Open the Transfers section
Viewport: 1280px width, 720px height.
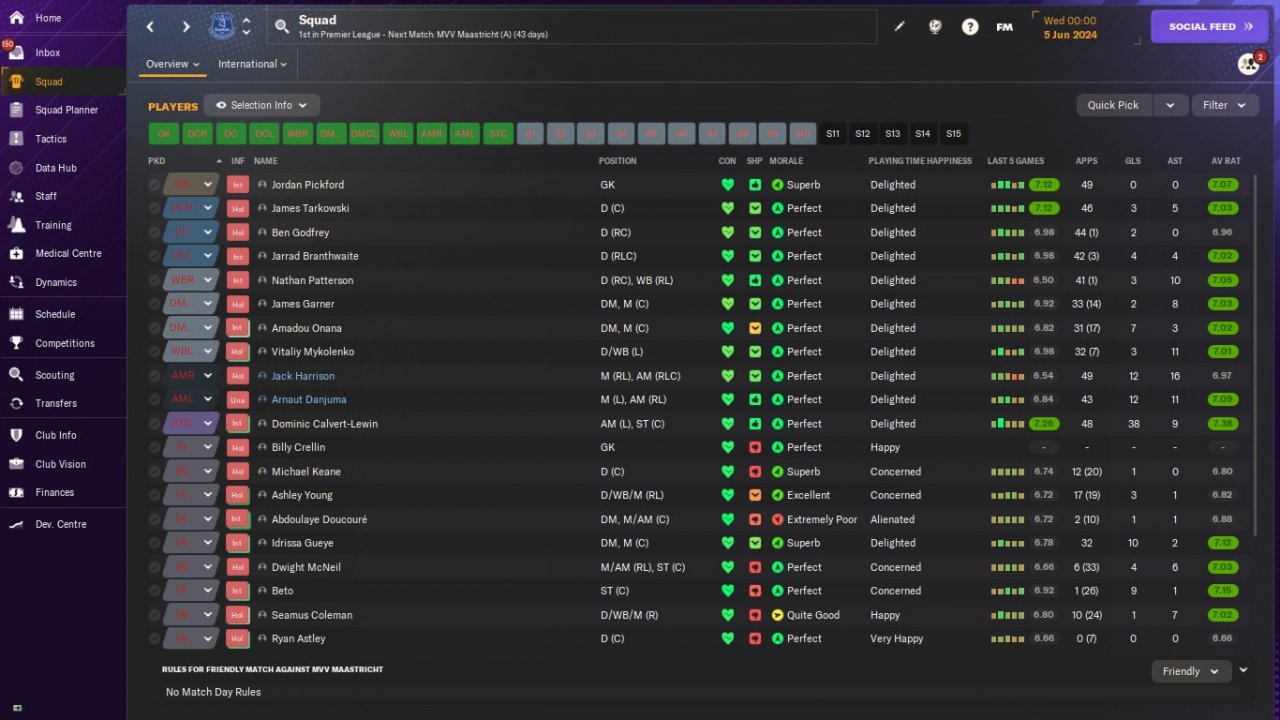[55, 403]
